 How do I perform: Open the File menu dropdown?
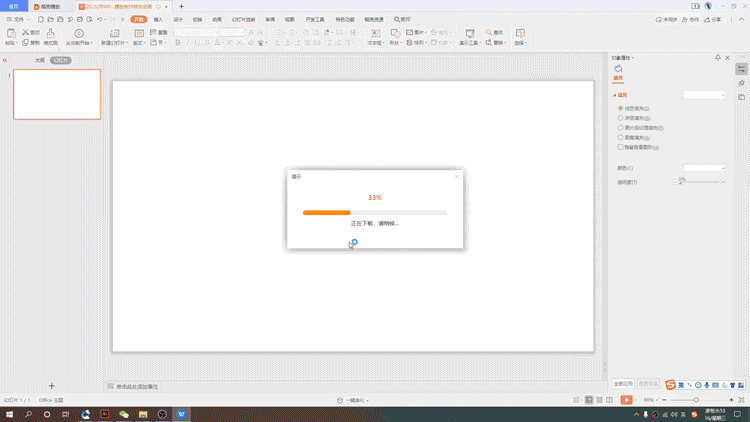(x=17, y=19)
